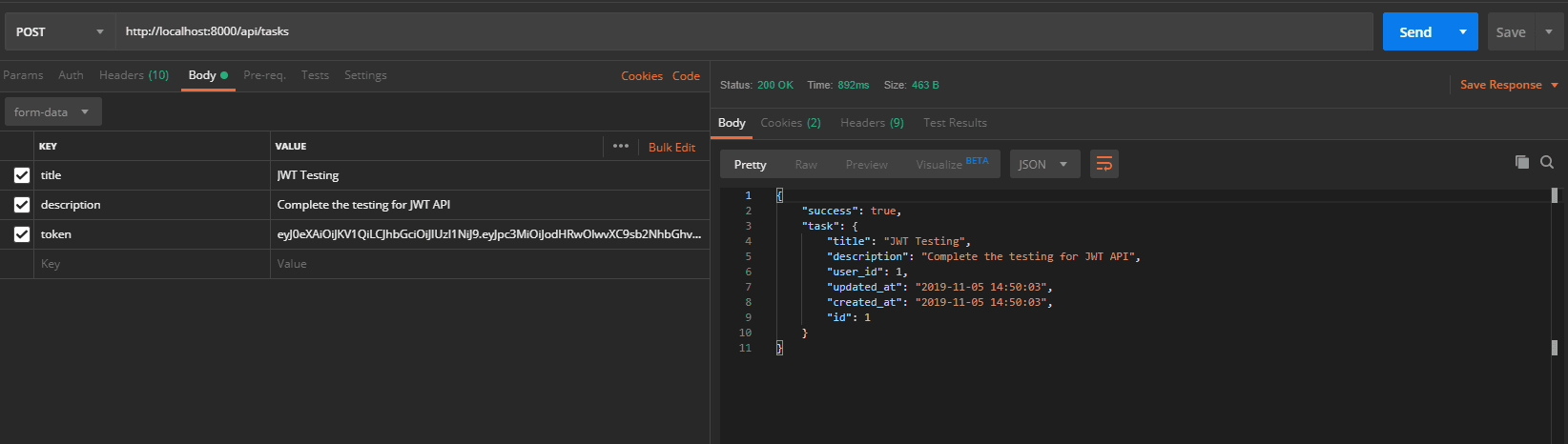Click the 200 OK status text
Image resolution: width=1568 pixels, height=444 pixels.
[x=774, y=85]
